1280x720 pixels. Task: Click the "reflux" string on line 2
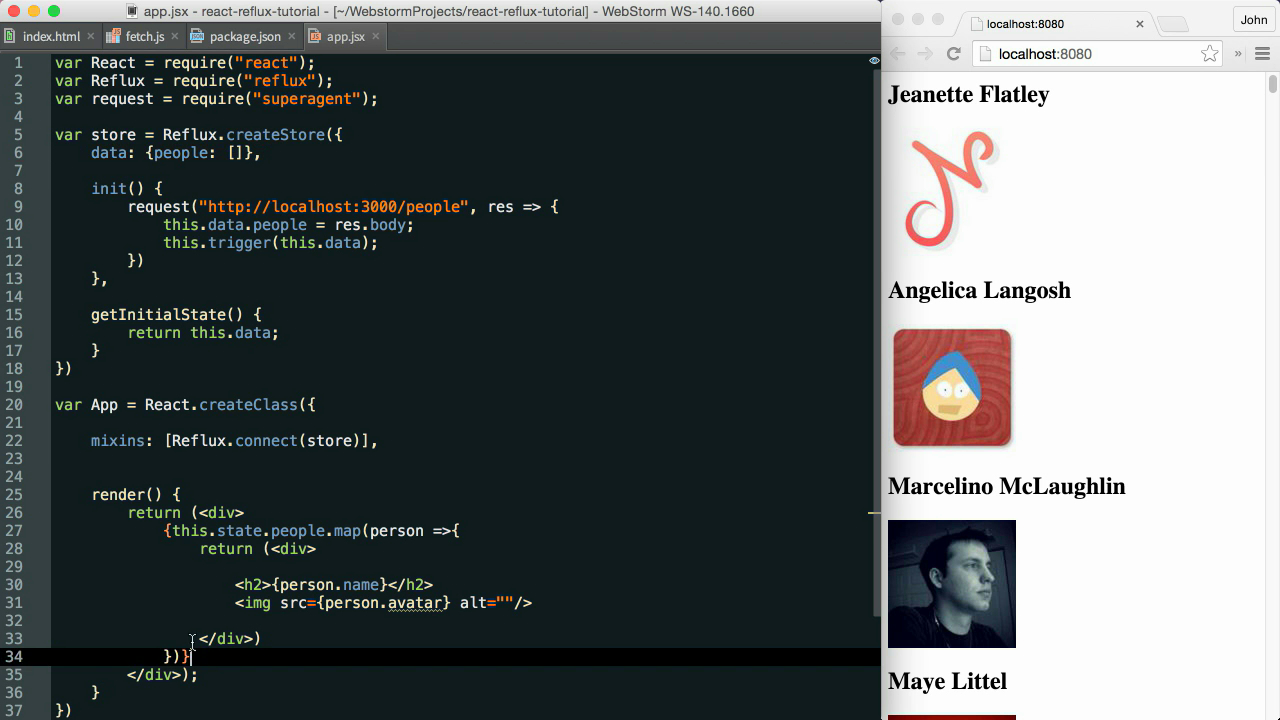(x=279, y=81)
